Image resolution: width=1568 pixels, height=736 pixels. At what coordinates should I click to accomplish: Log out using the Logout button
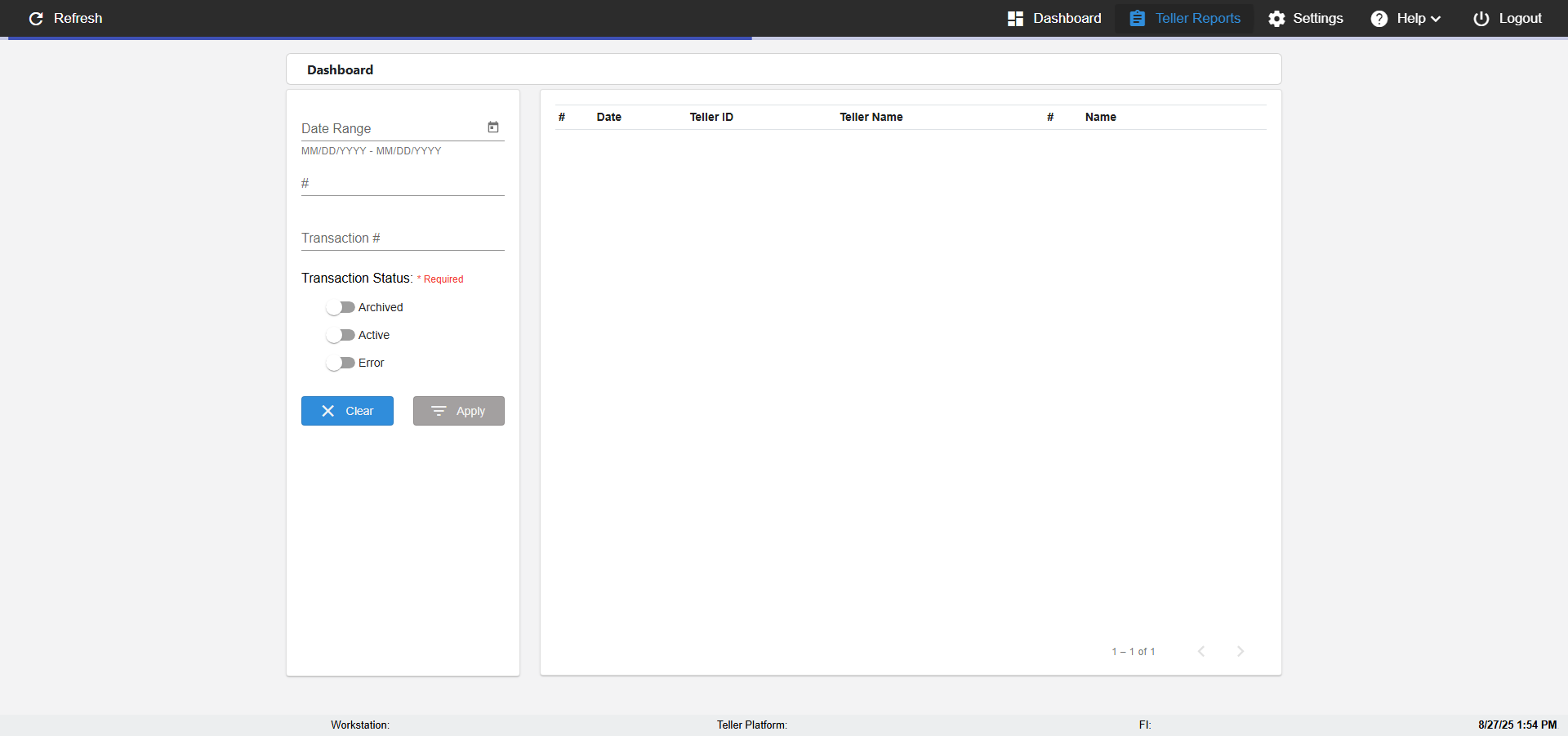point(1508,18)
